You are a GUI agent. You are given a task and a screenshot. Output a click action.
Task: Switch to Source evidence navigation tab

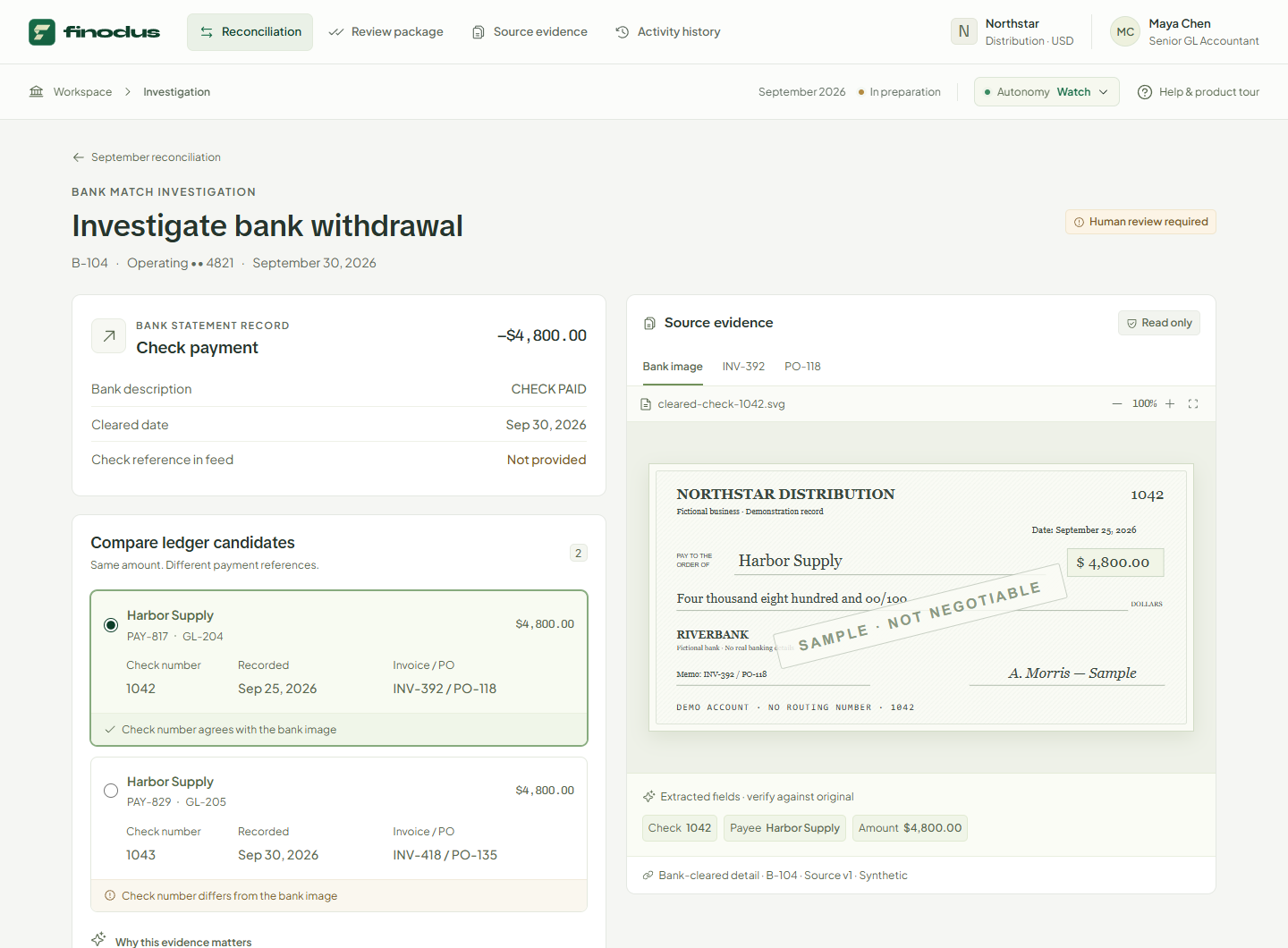tap(530, 32)
